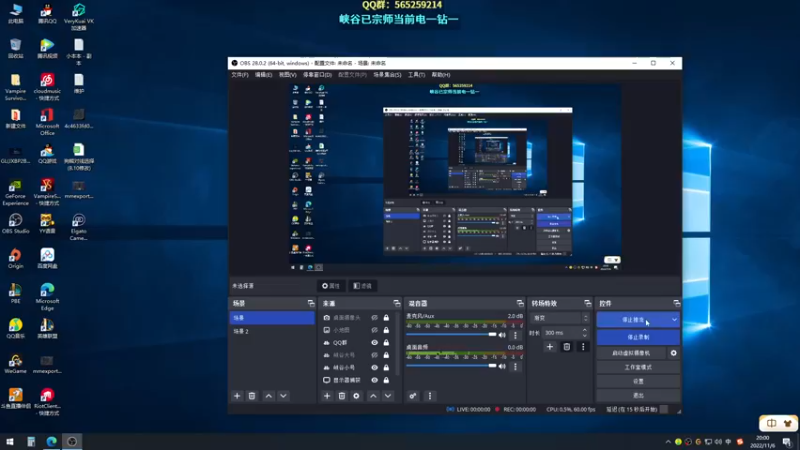Mute the 麦克风/Aux speaker icon

(502, 335)
